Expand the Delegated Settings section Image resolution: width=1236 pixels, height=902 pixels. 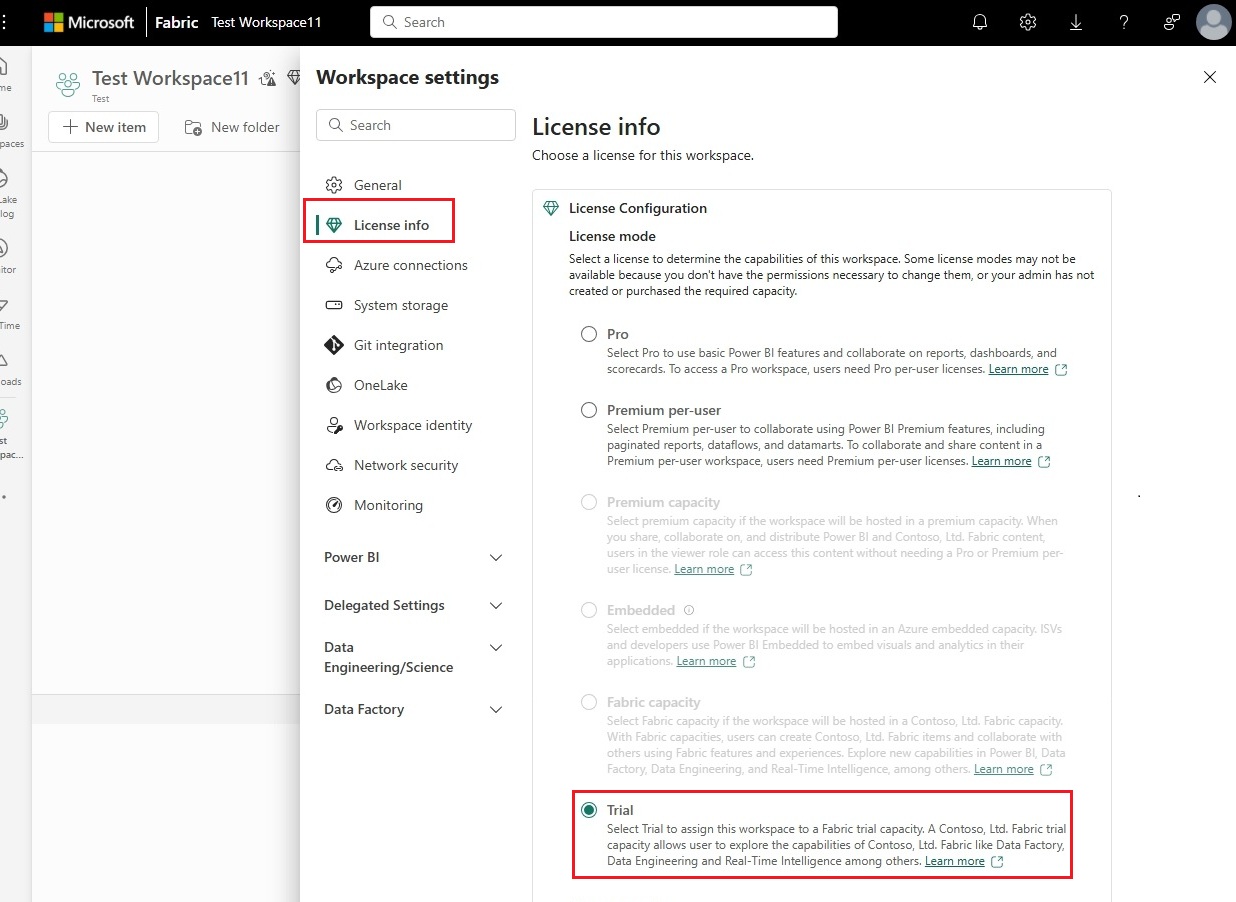point(495,605)
